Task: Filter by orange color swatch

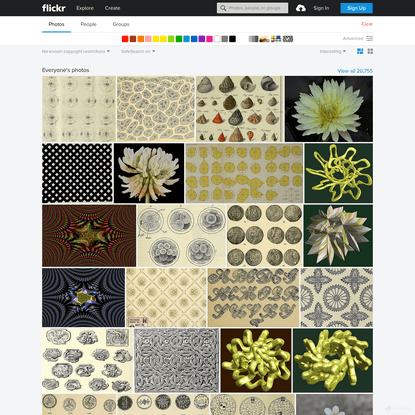Action: point(141,39)
